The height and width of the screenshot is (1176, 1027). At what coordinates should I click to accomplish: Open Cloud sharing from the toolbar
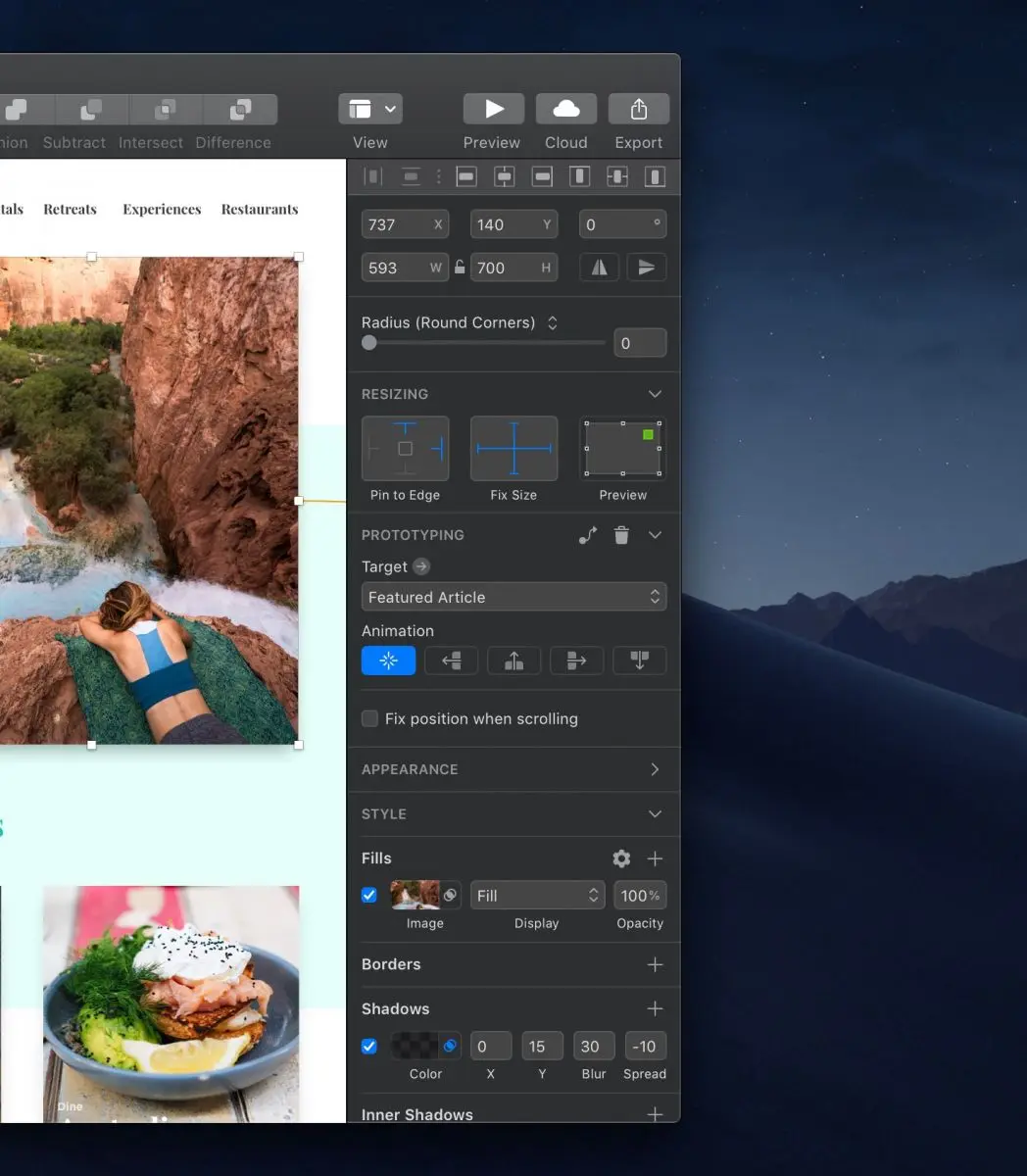pyautogui.click(x=566, y=109)
